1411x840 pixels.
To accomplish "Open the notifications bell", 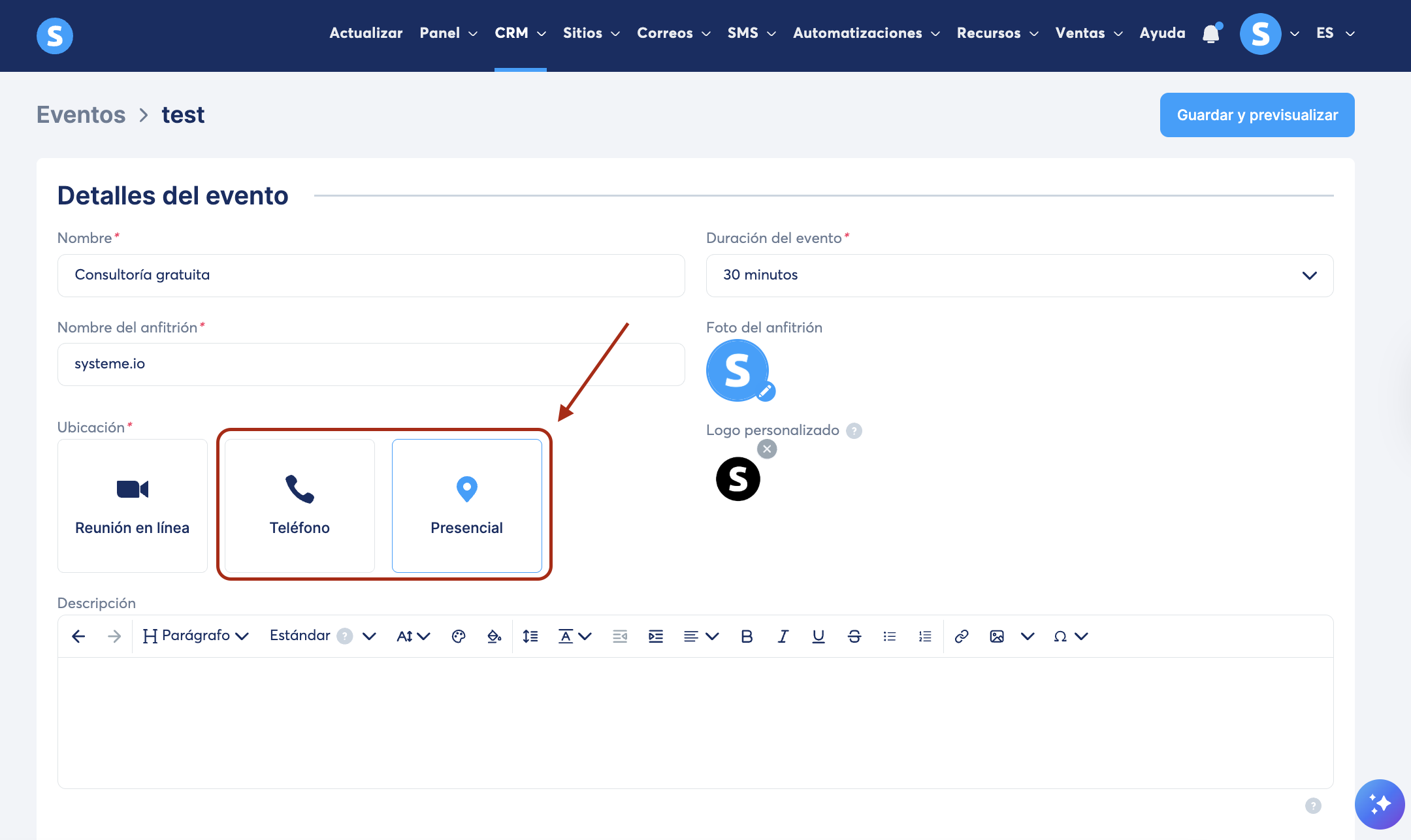I will (1211, 33).
